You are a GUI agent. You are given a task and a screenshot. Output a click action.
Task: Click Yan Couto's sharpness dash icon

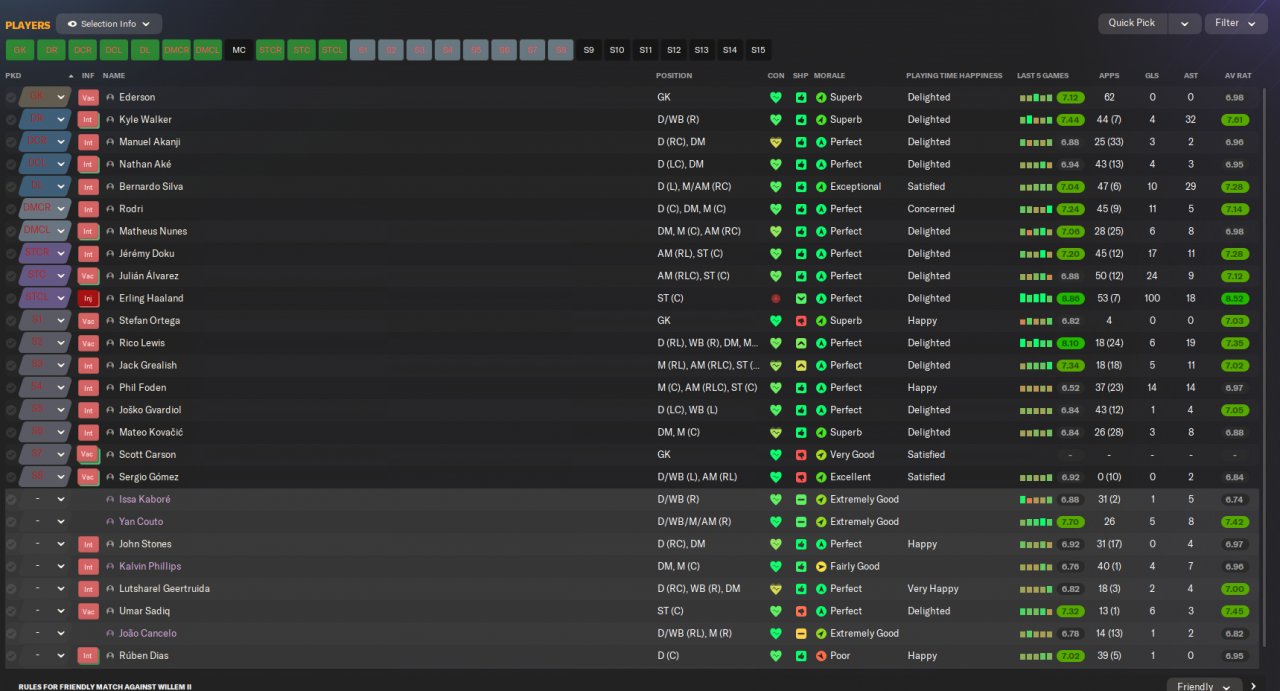[x=801, y=522]
